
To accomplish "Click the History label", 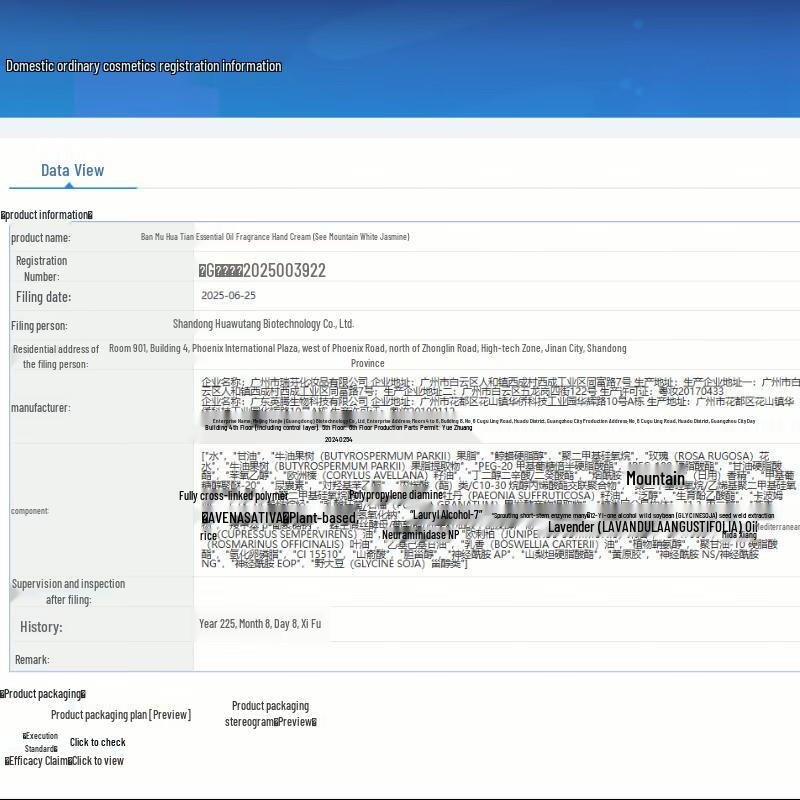I will coord(41,627).
